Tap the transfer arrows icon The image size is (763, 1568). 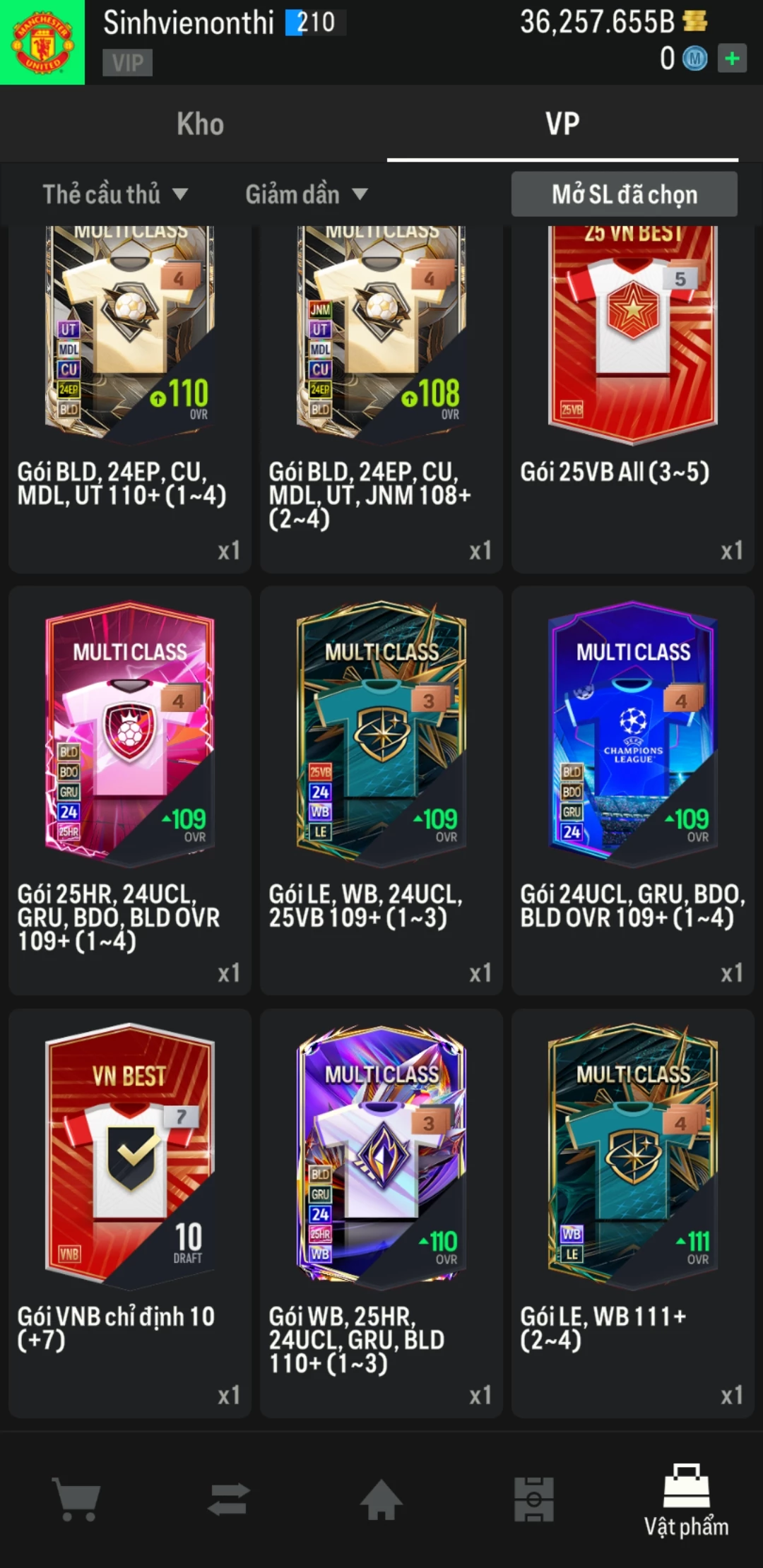229,1499
